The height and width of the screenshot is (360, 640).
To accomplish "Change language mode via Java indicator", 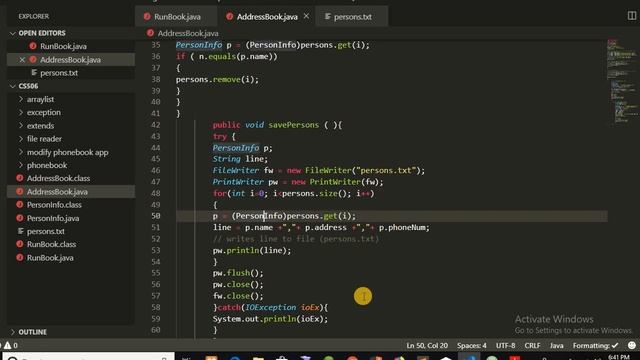I will (556, 345).
